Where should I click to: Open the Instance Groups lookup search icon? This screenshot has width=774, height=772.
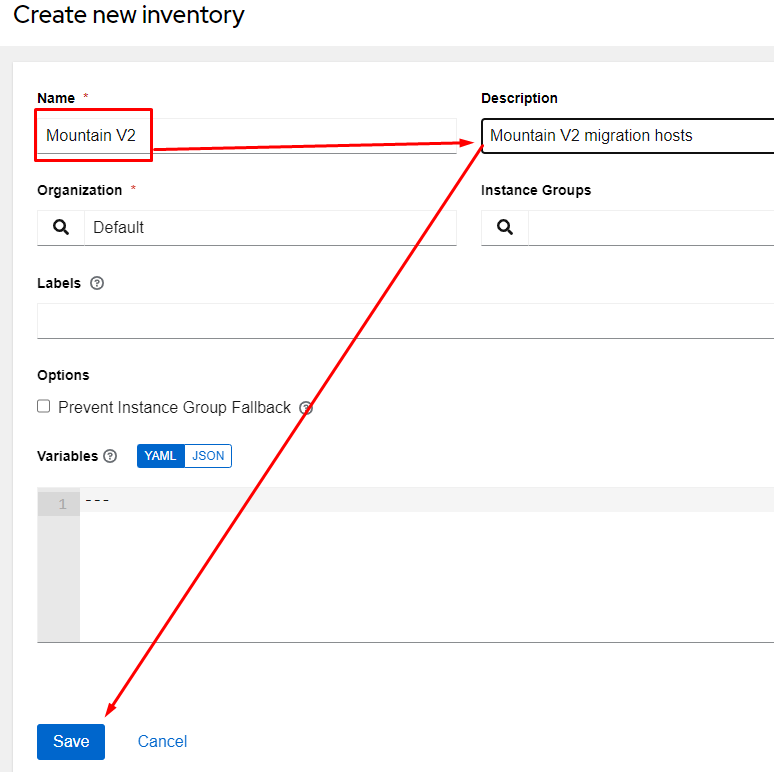pyautogui.click(x=504, y=228)
